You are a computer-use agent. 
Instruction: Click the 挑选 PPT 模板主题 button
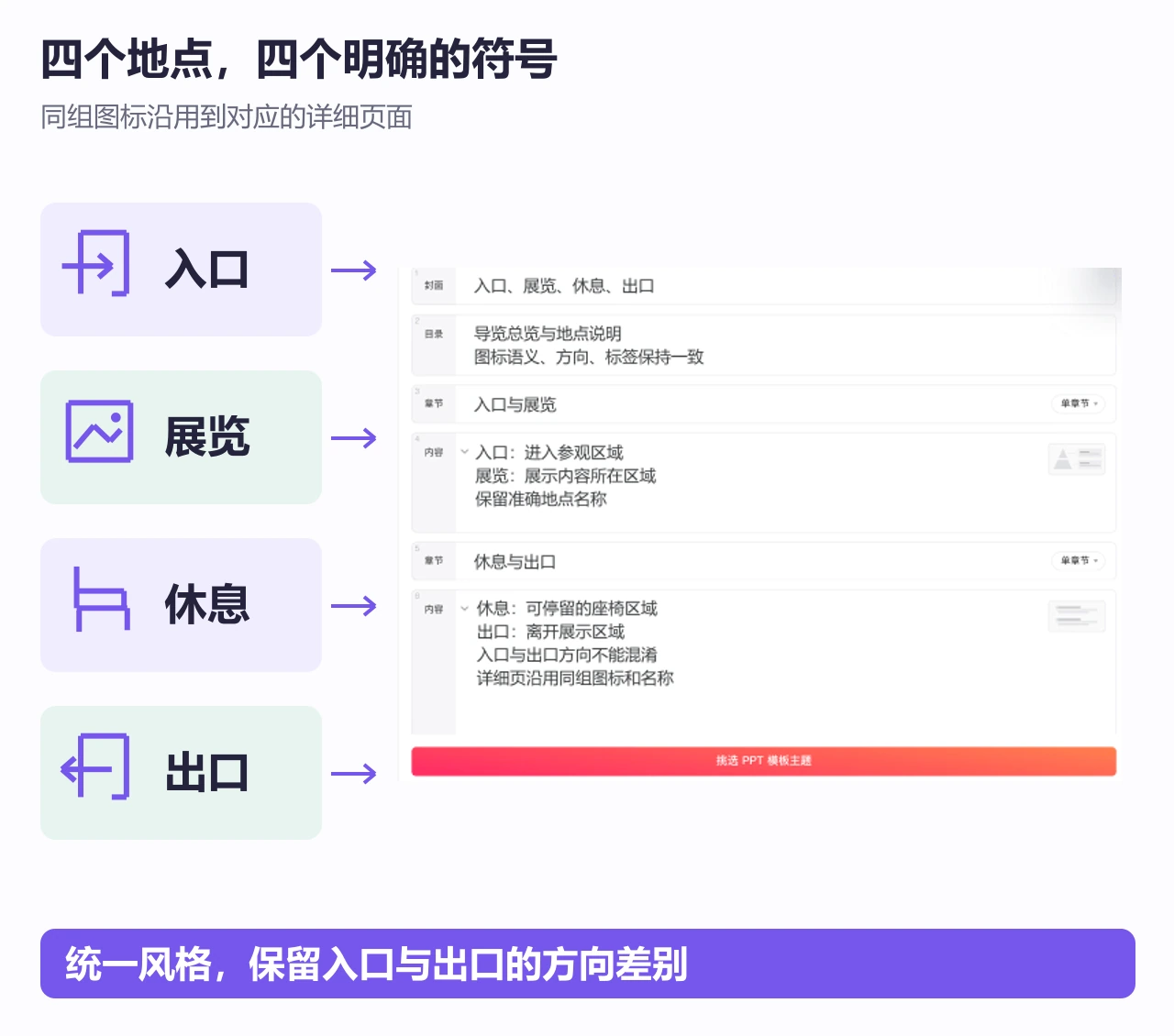coord(763,761)
